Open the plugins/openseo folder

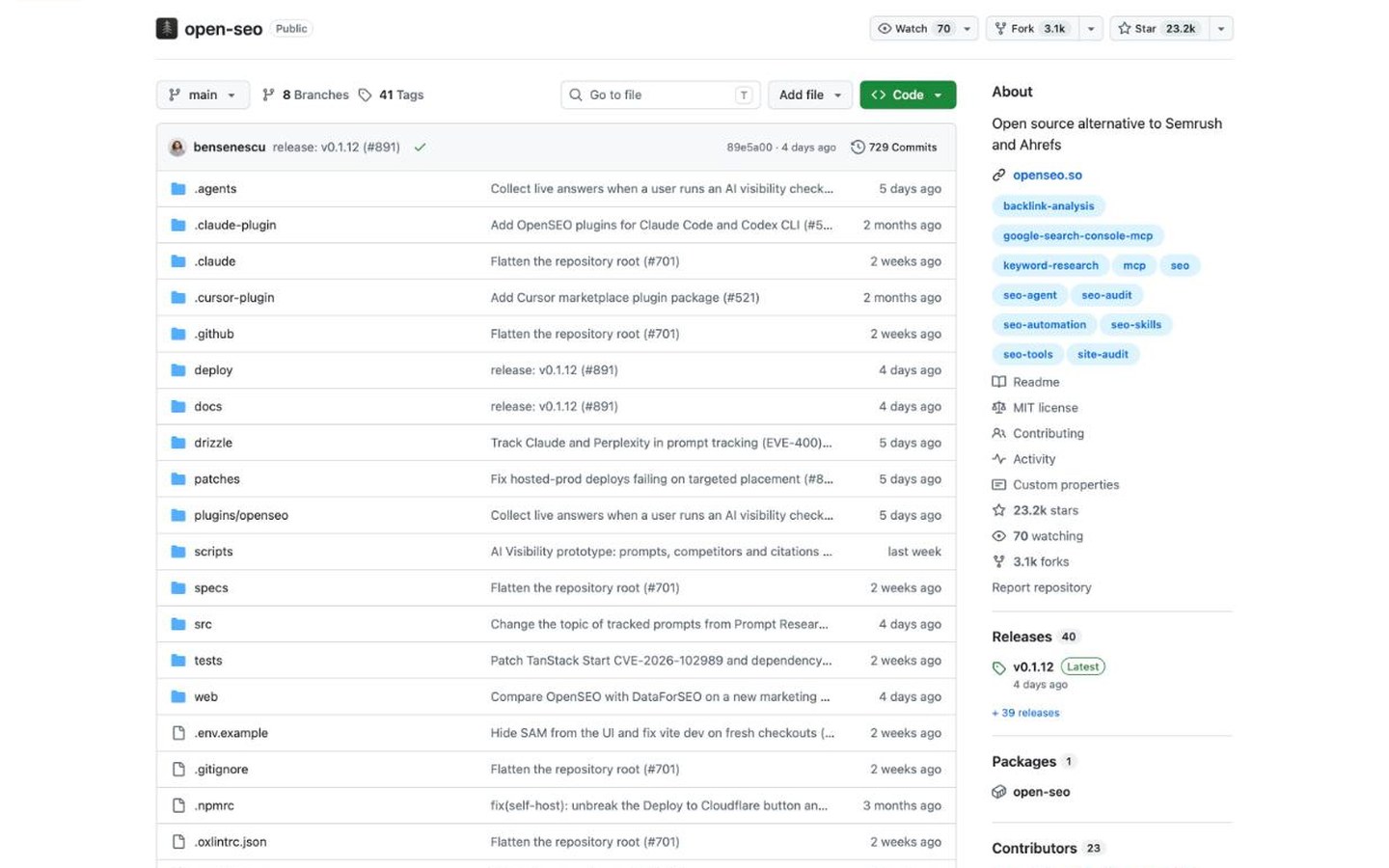pyautogui.click(x=241, y=515)
